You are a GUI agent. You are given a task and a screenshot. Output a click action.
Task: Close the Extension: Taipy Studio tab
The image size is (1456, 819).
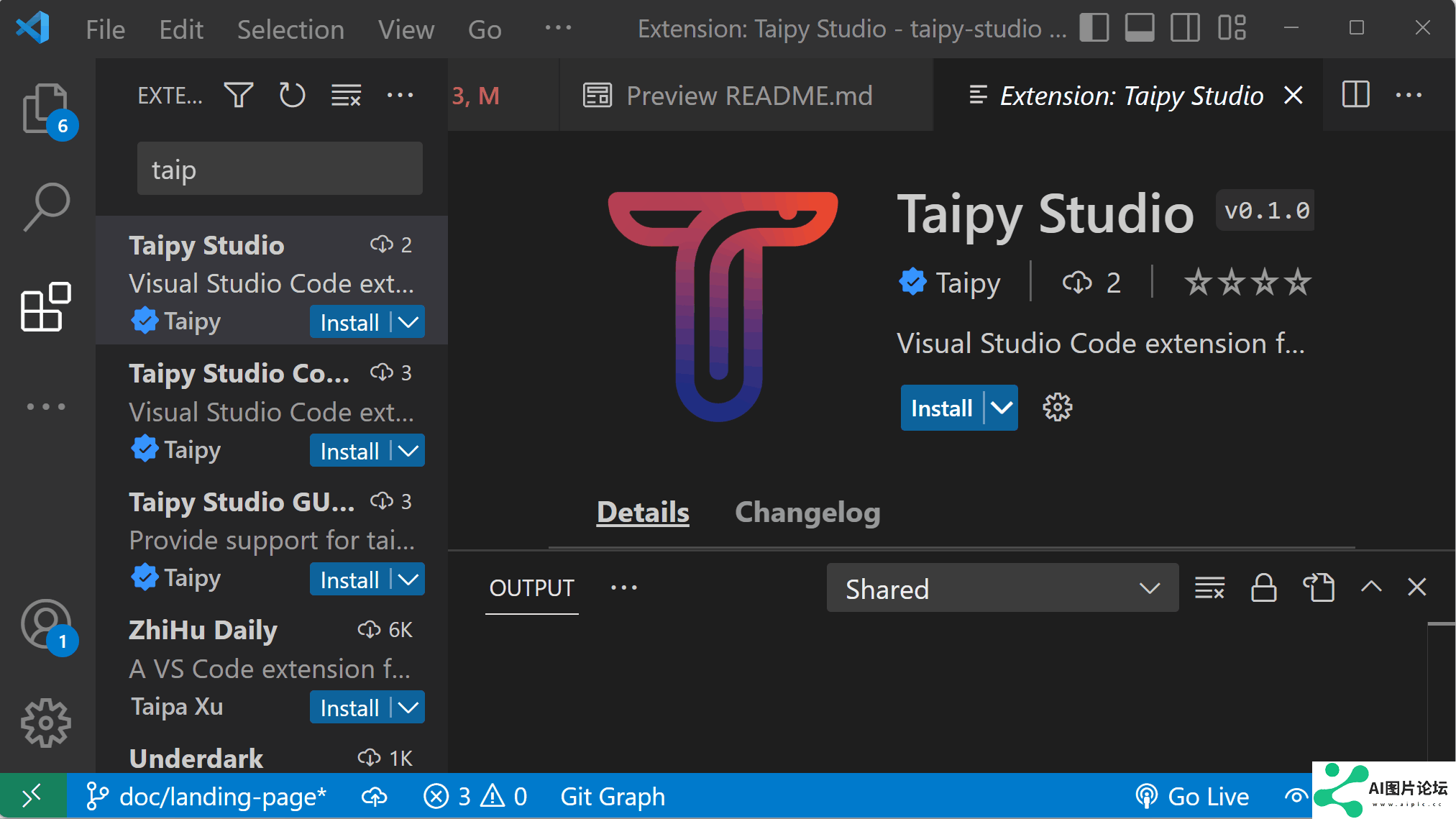[x=1294, y=95]
